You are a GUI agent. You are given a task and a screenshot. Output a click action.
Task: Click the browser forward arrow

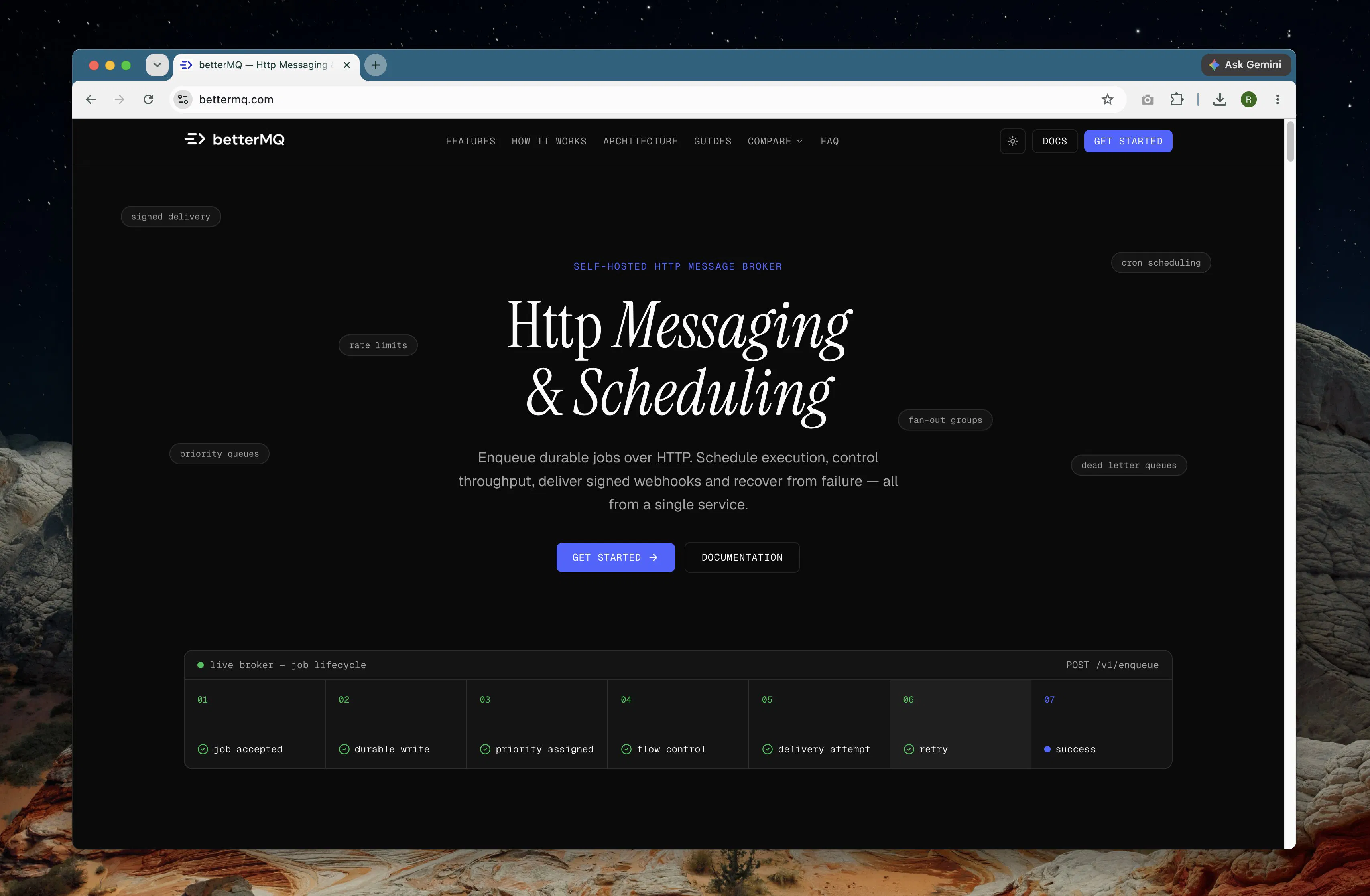pos(119,99)
